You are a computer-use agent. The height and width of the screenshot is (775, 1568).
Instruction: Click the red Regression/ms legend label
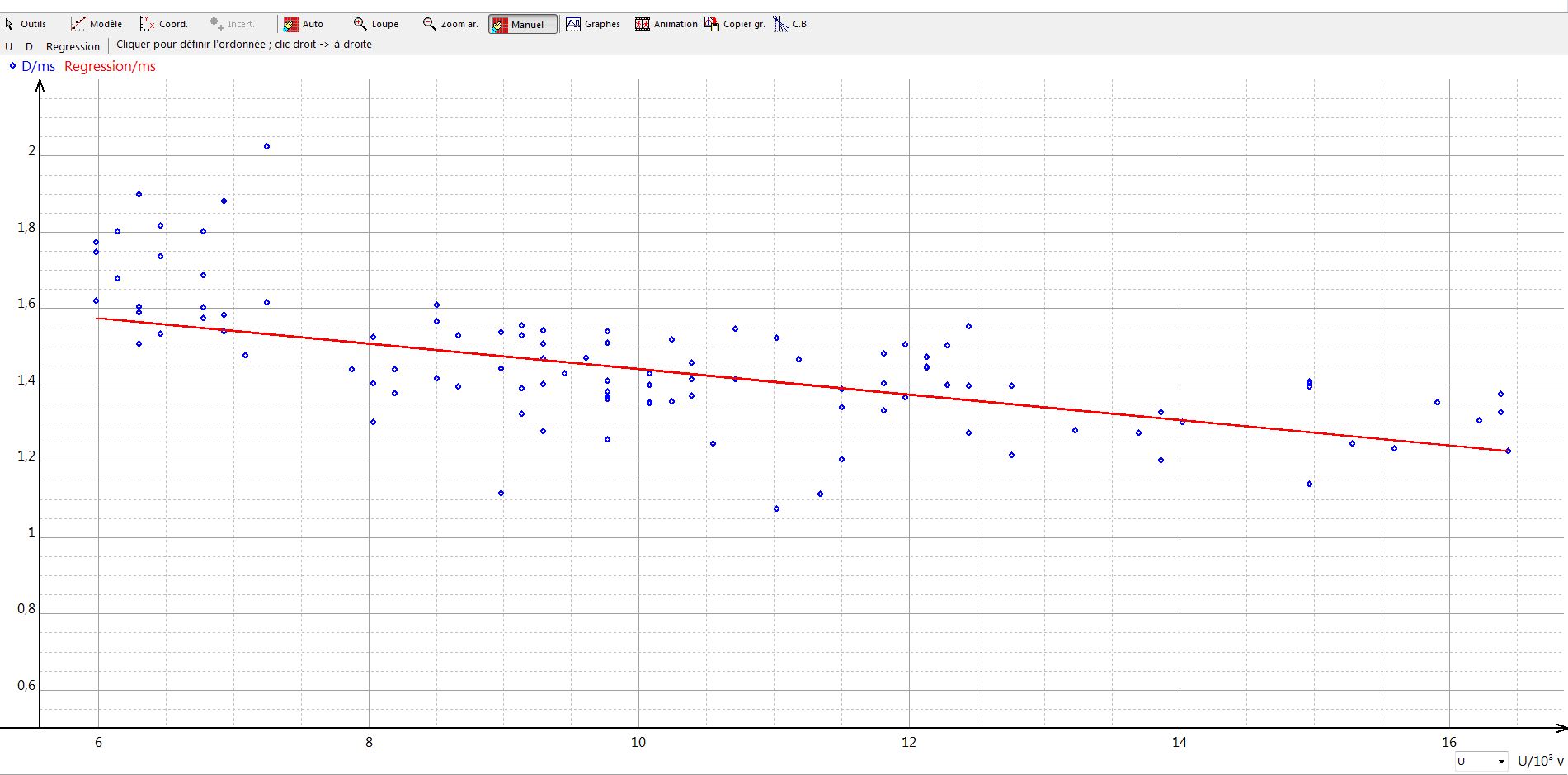[110, 66]
